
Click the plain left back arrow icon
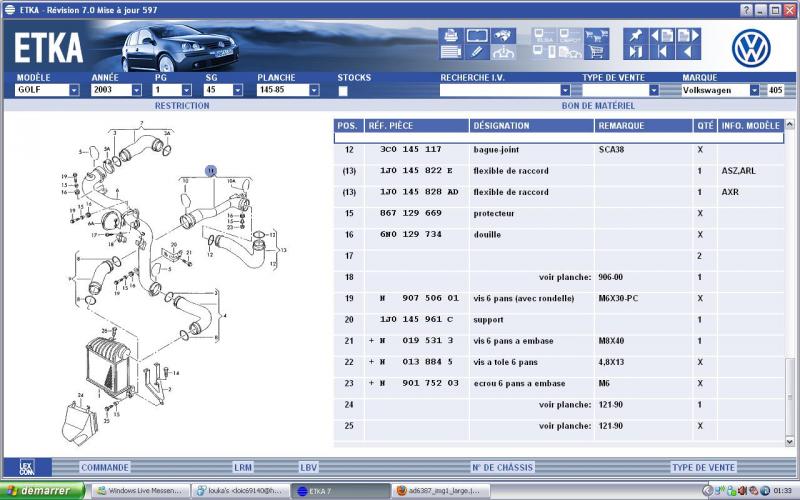pyautogui.click(x=688, y=52)
